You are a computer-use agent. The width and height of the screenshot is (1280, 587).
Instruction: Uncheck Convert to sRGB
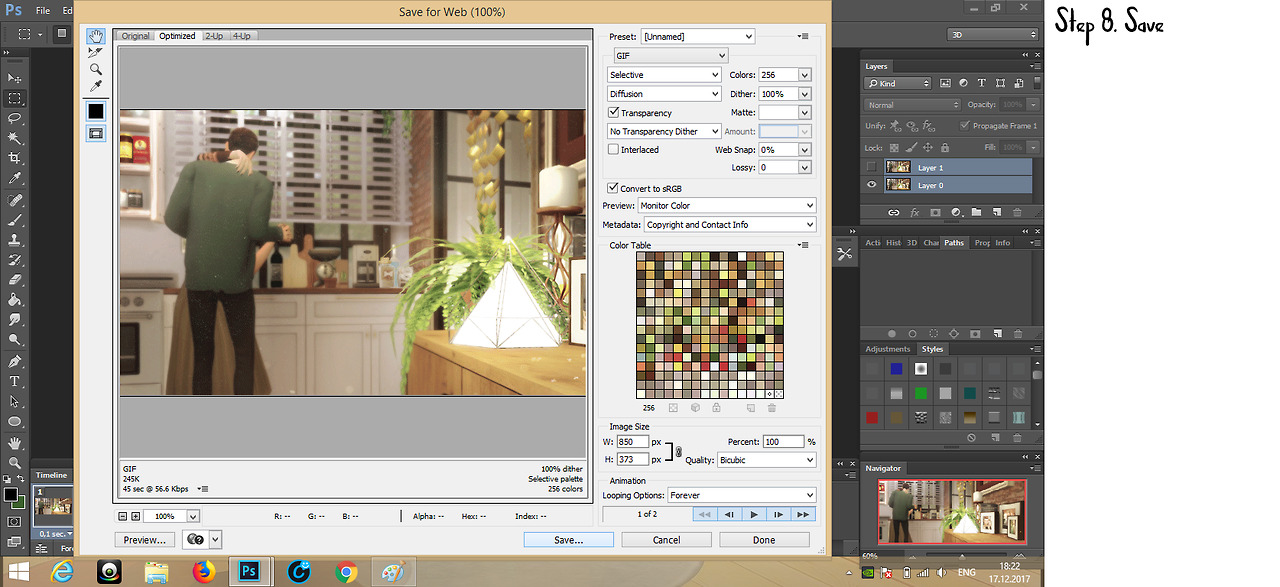(x=614, y=188)
